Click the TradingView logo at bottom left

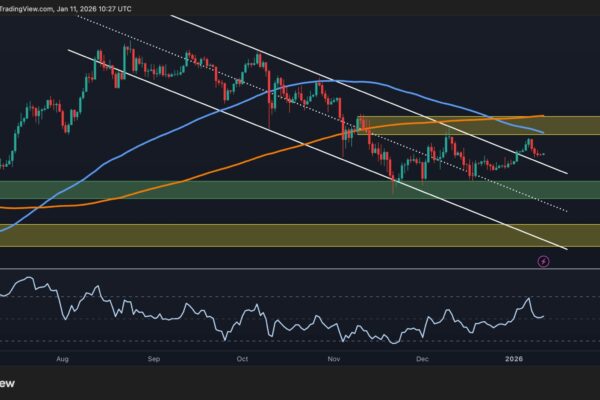(10, 382)
